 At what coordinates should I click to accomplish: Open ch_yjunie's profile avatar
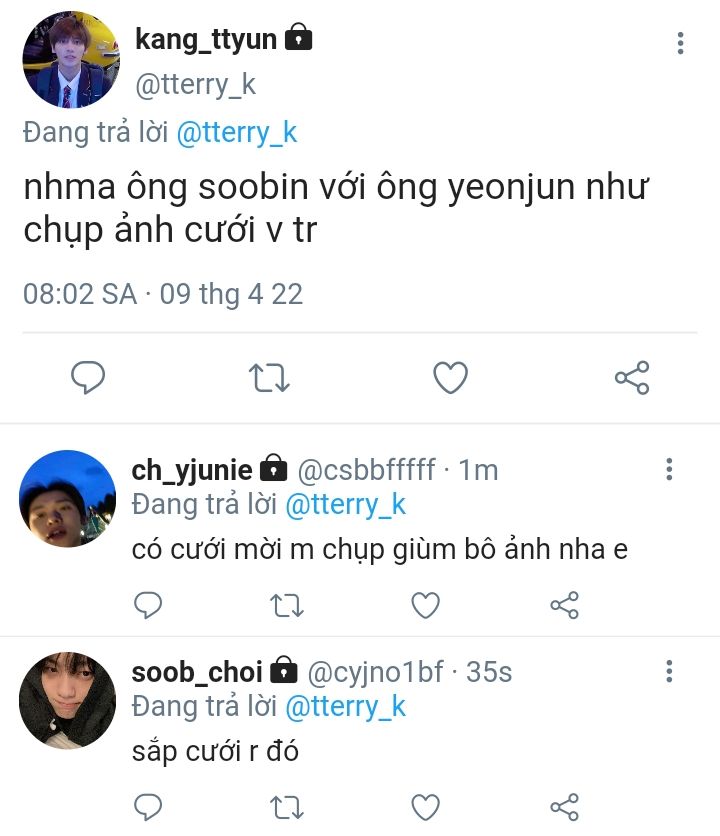coord(68,498)
